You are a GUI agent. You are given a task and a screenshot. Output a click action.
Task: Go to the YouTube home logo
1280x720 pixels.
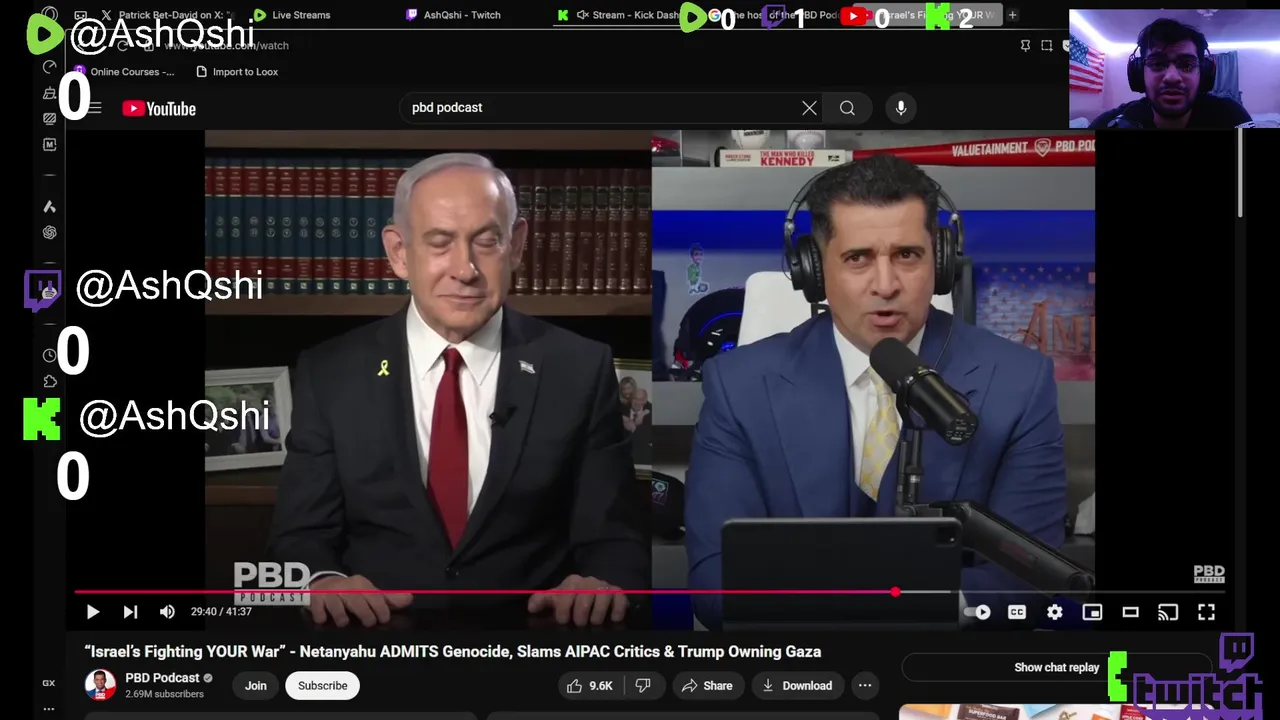(159, 109)
